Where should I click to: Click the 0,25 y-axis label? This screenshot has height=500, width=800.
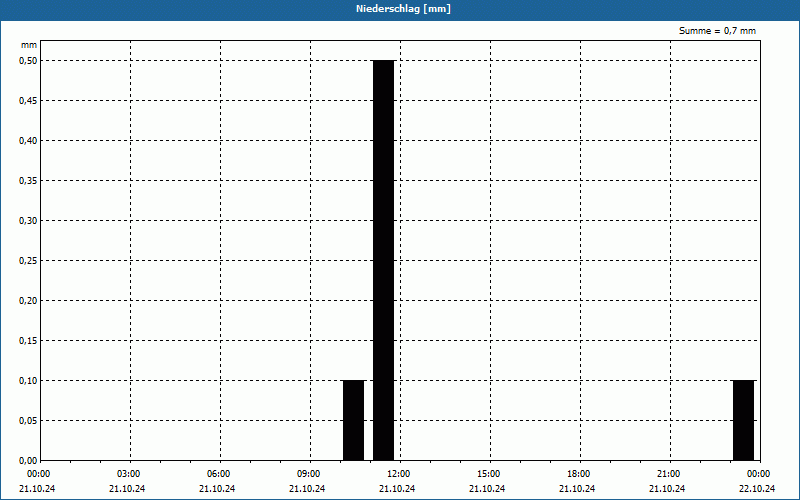point(28,261)
